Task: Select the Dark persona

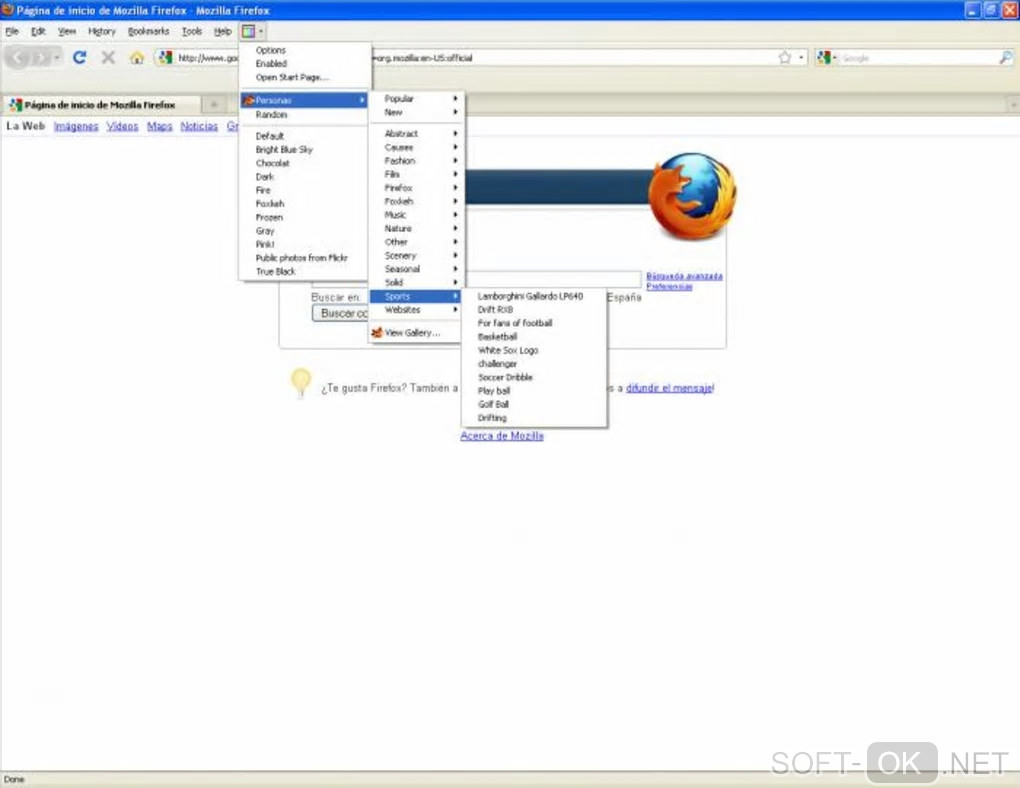Action: 305,177
